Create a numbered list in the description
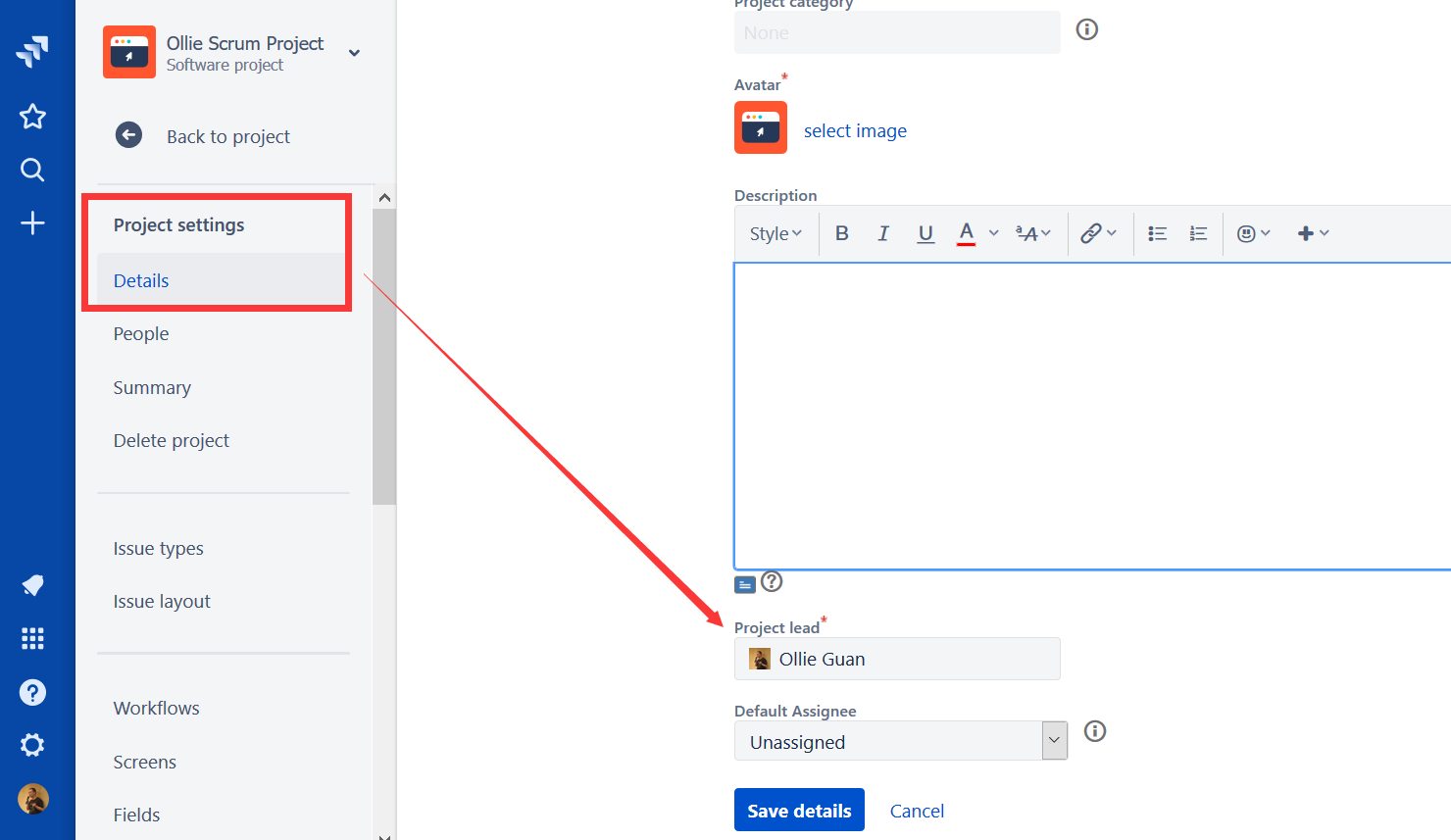Image resolution: width=1451 pixels, height=840 pixels. click(x=1198, y=232)
